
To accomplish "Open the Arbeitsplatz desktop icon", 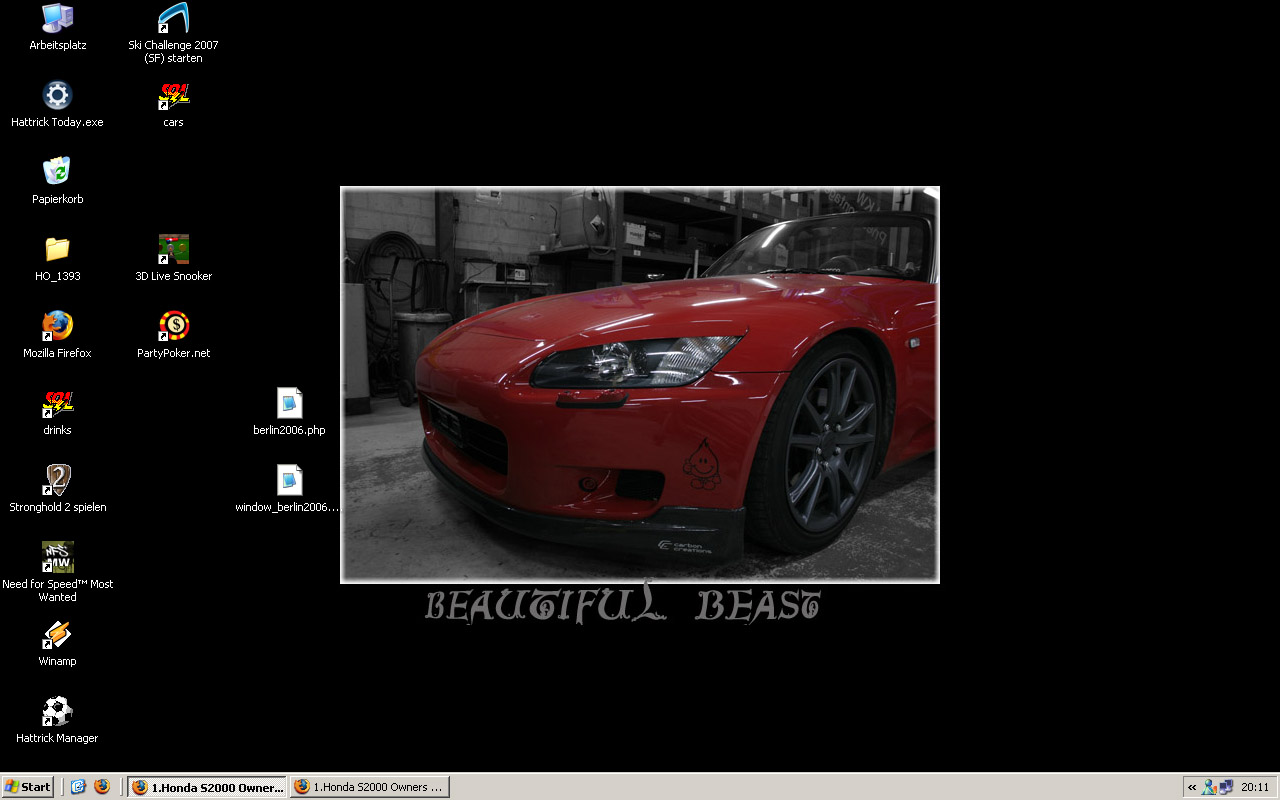I will 57,19.
